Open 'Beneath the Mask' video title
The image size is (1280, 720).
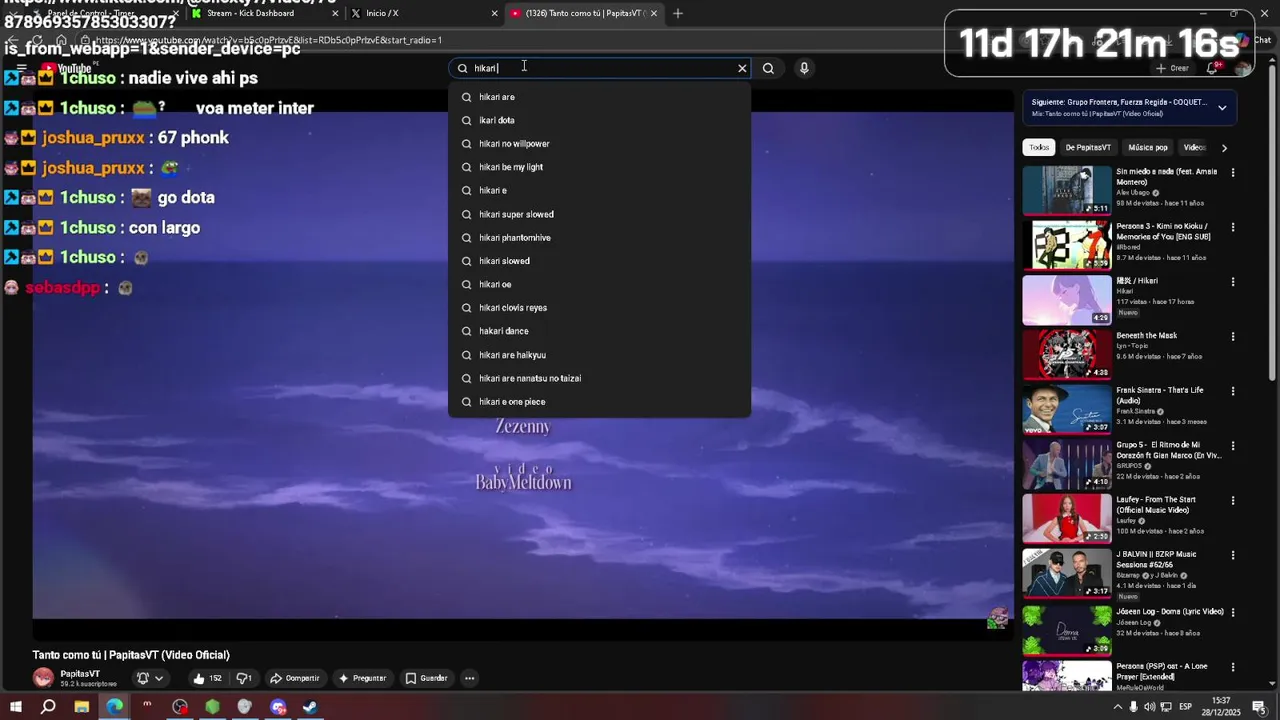tap(1147, 336)
